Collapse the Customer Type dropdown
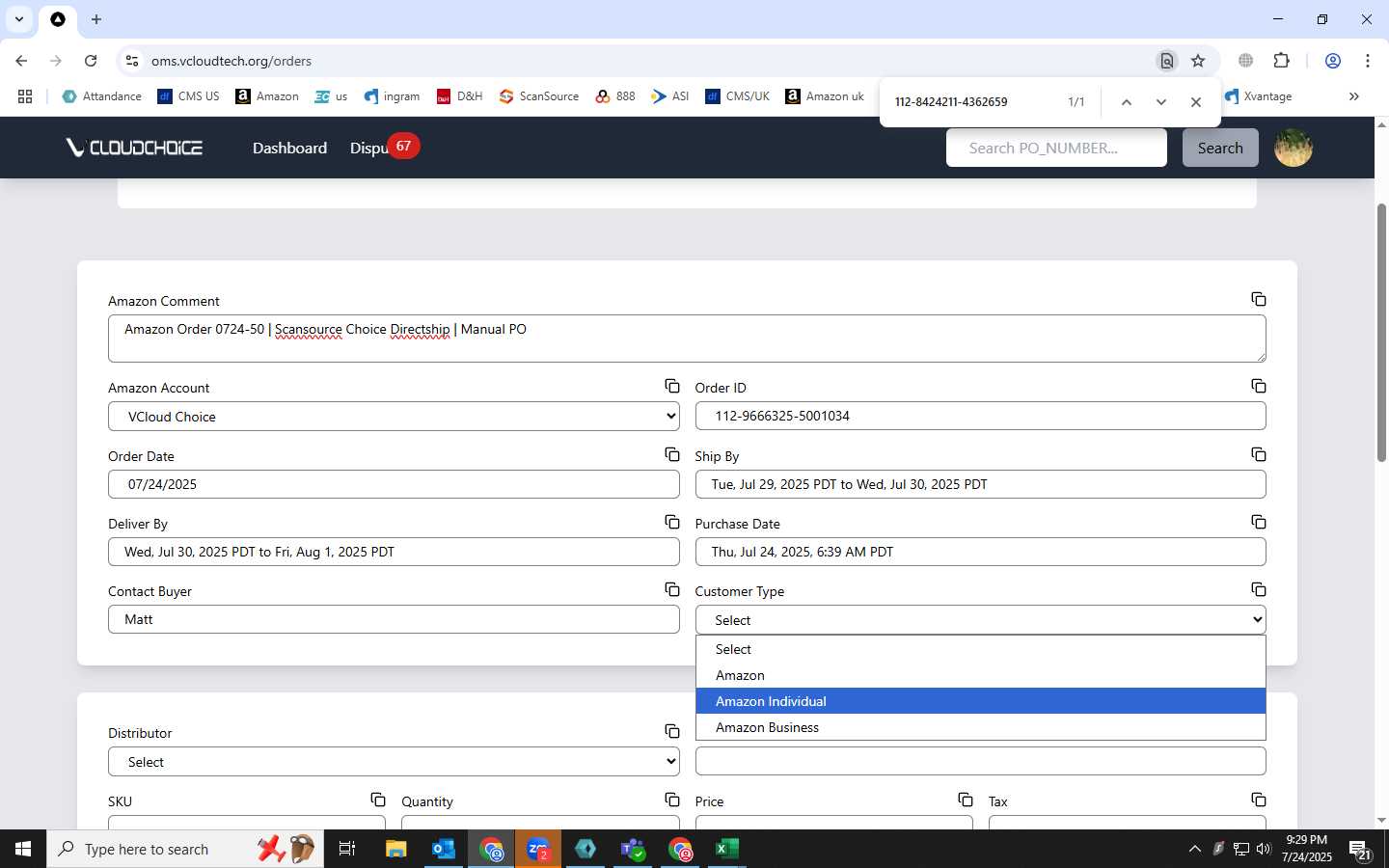The image size is (1389, 868). pyautogui.click(x=980, y=620)
